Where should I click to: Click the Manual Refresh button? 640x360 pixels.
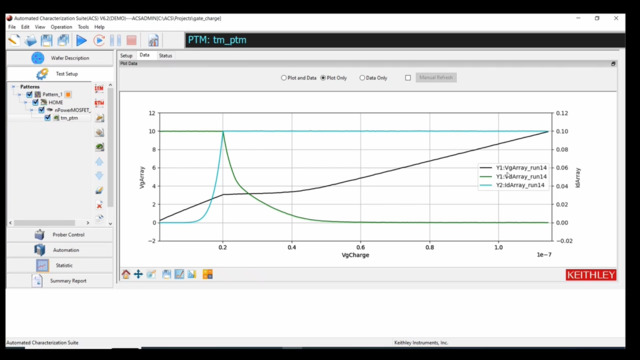coord(436,78)
